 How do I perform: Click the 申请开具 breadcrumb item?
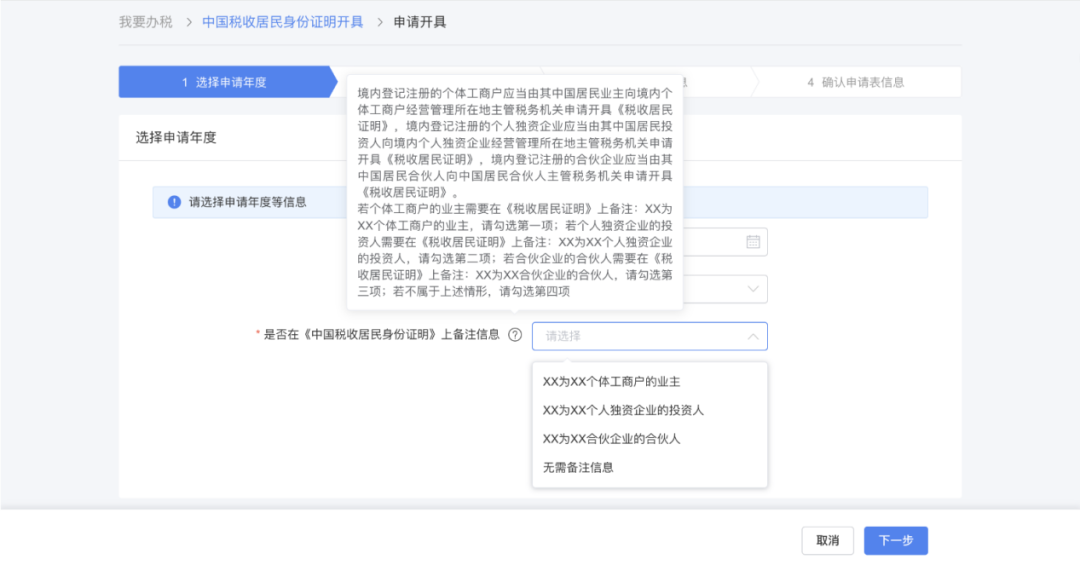tap(420, 22)
